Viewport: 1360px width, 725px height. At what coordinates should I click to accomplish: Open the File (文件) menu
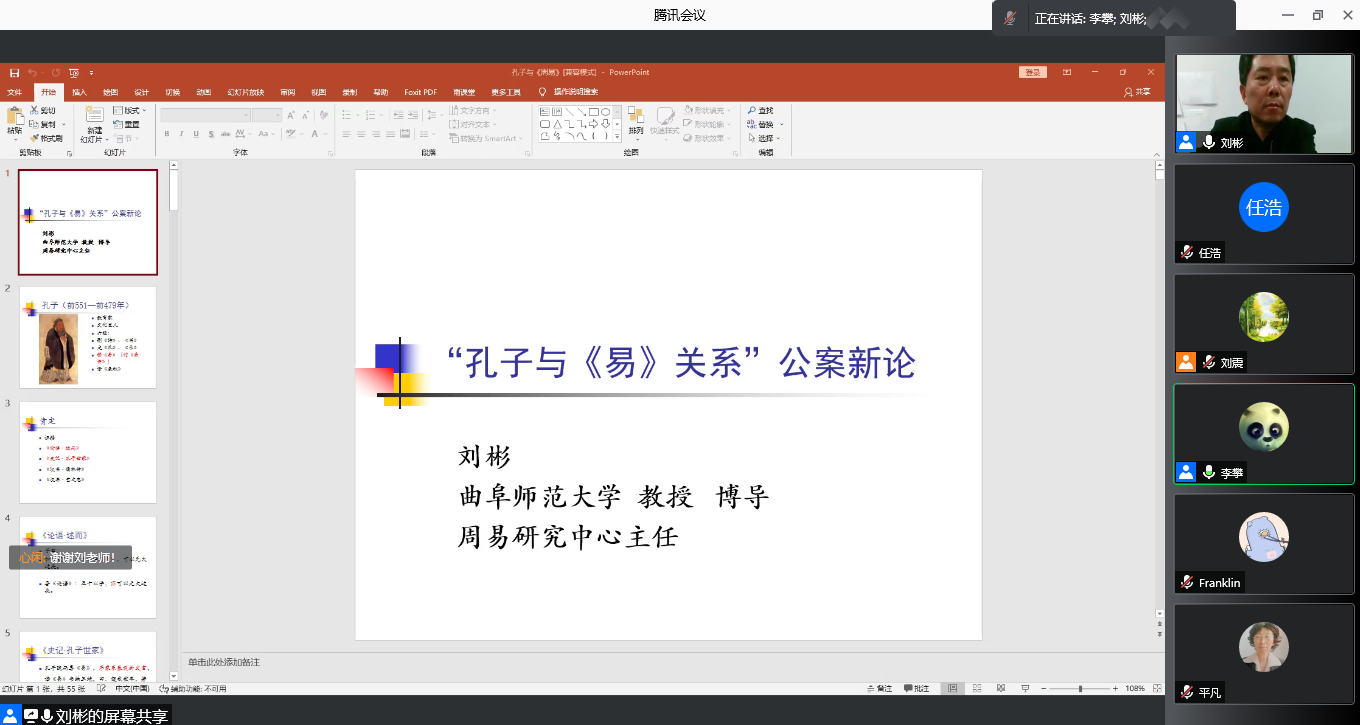click(x=14, y=92)
